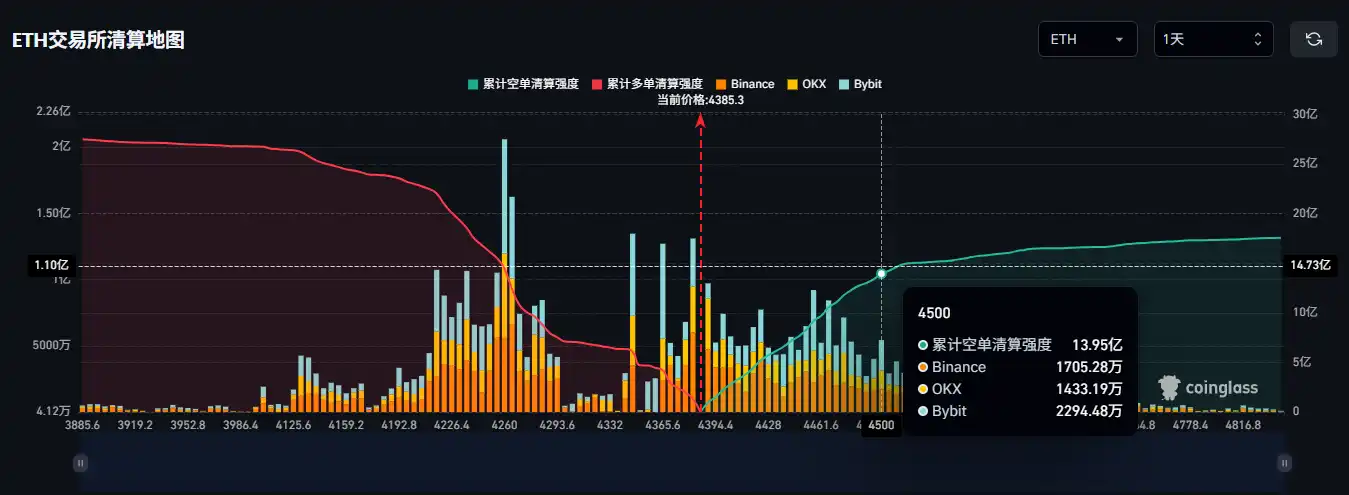Click the highlighted 4500 x-axis label

point(881,425)
